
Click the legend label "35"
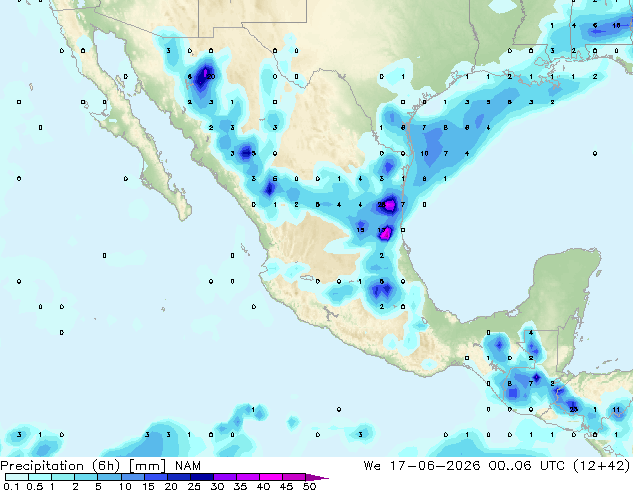point(240,486)
